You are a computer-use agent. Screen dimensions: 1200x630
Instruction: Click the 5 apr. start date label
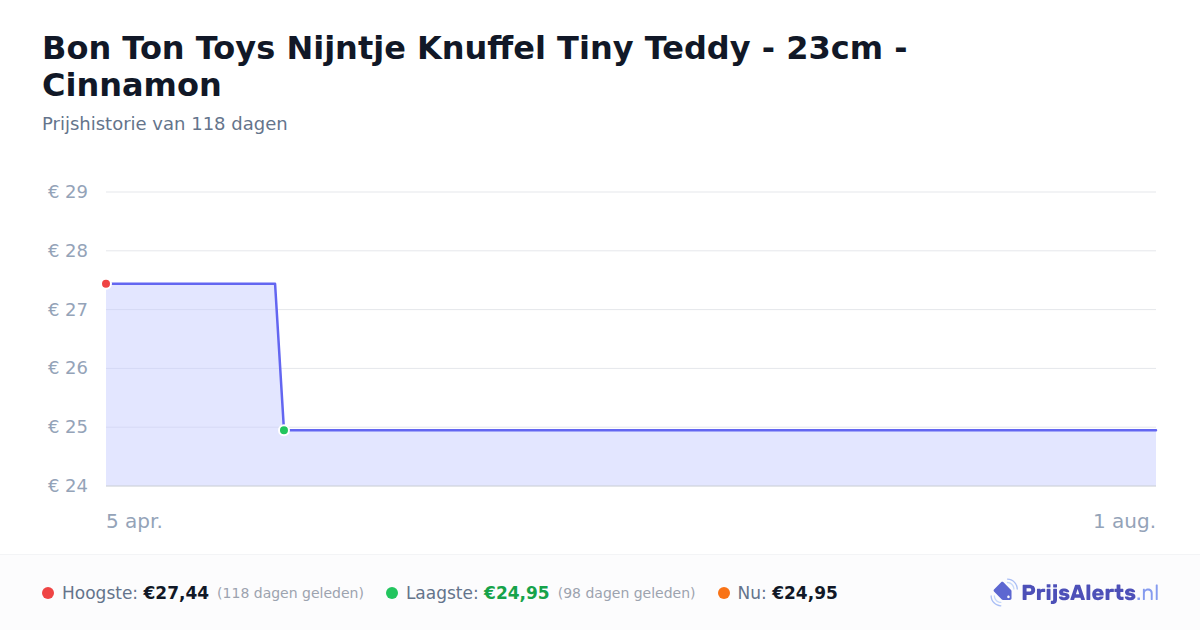[135, 521]
